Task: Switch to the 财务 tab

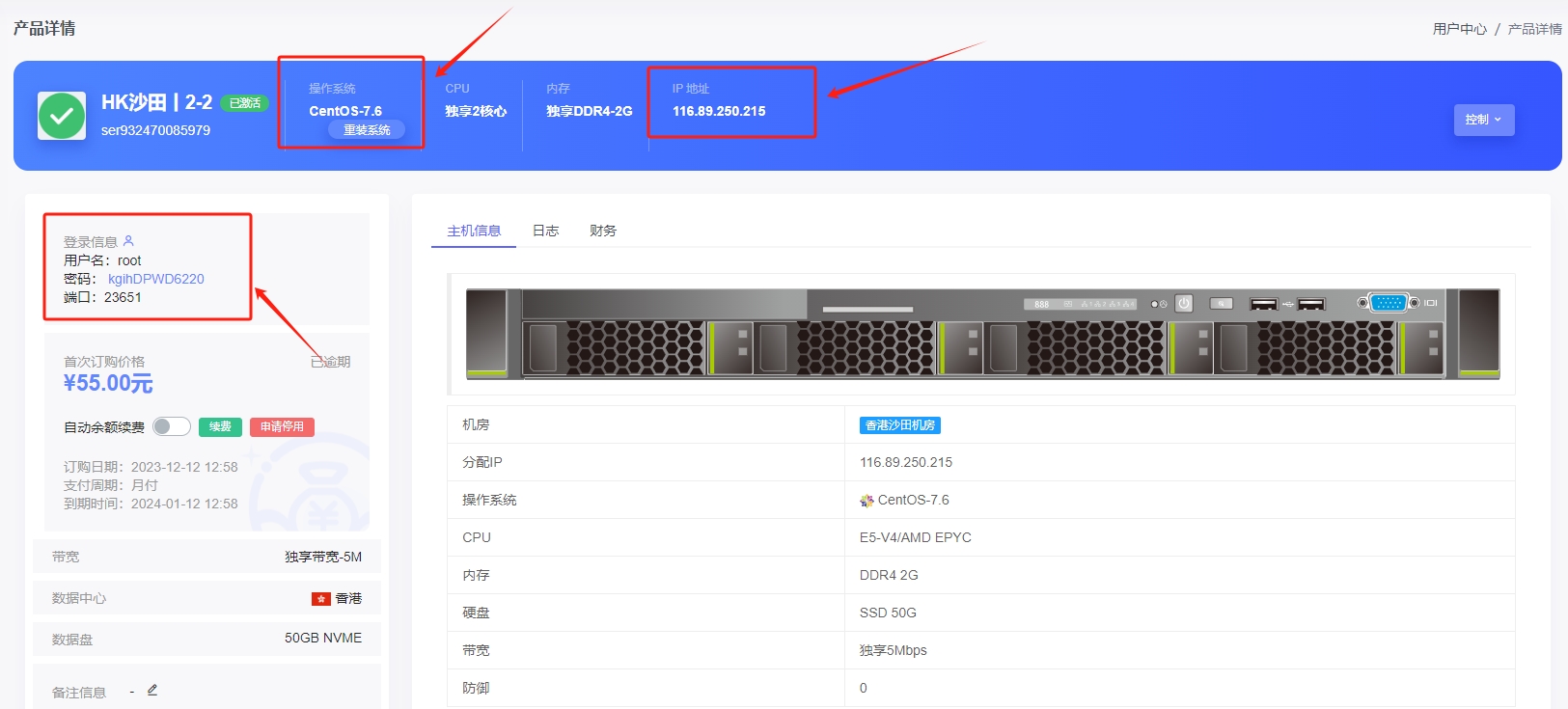Action: pos(603,231)
